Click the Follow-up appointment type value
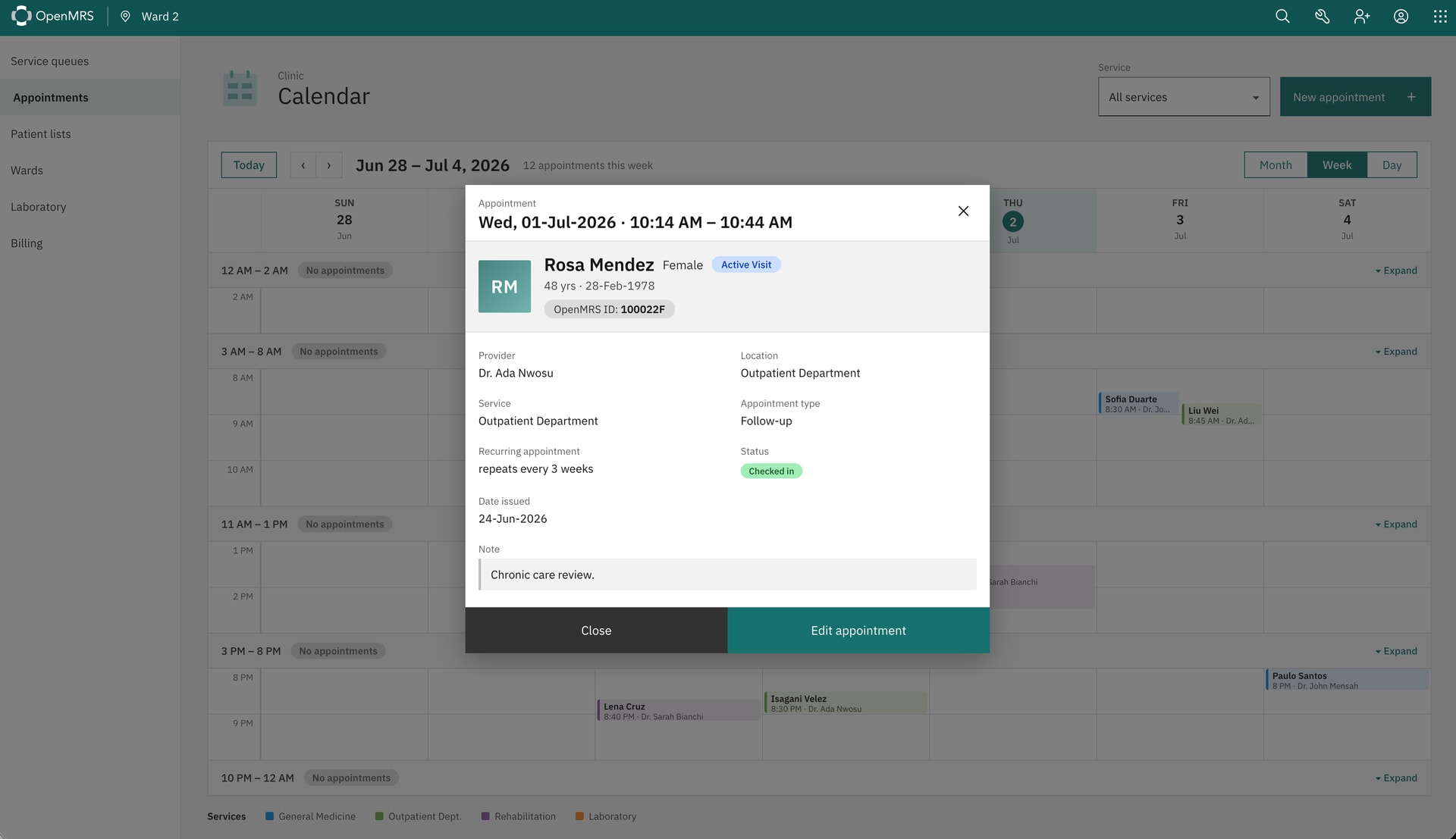 [766, 421]
